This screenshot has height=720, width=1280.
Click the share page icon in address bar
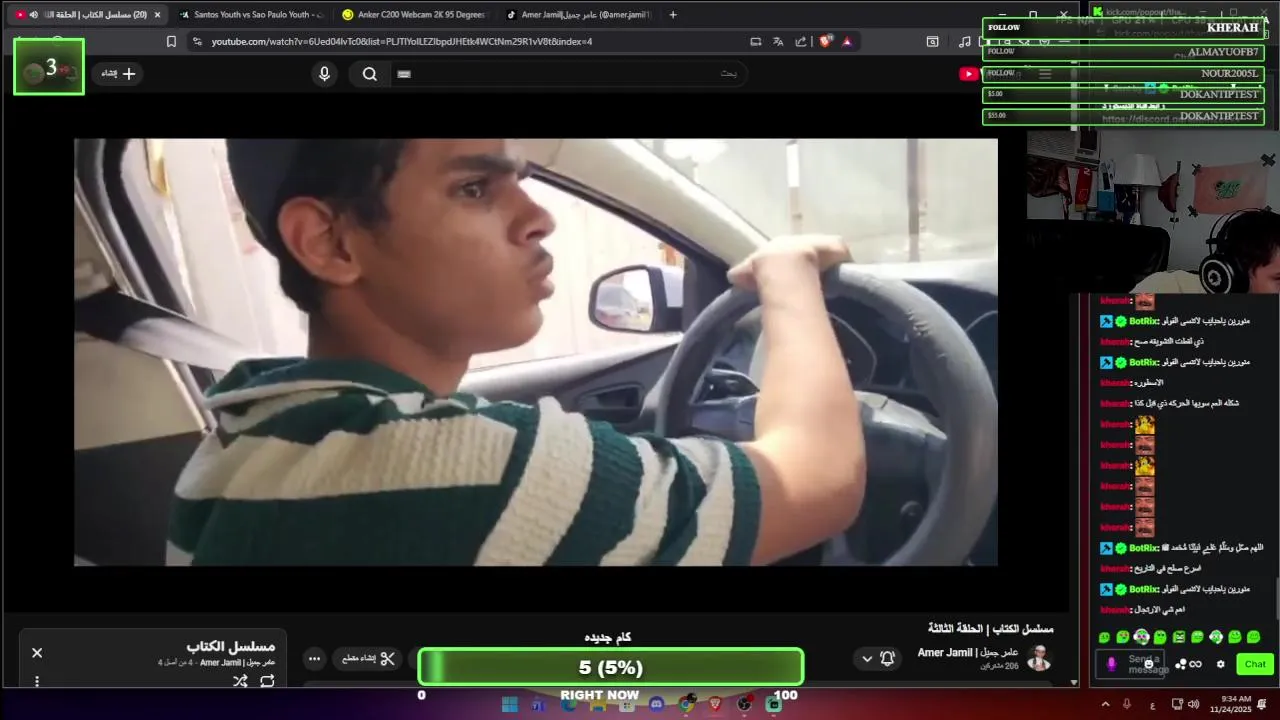(801, 42)
